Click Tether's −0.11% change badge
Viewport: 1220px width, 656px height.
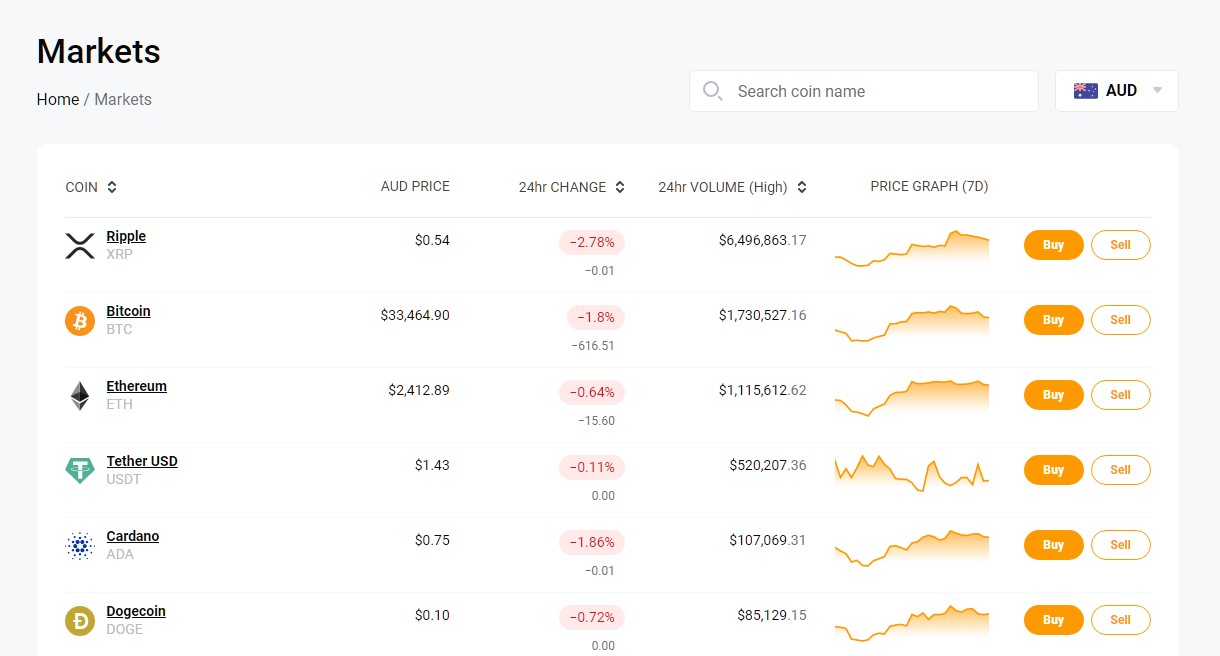(x=592, y=468)
